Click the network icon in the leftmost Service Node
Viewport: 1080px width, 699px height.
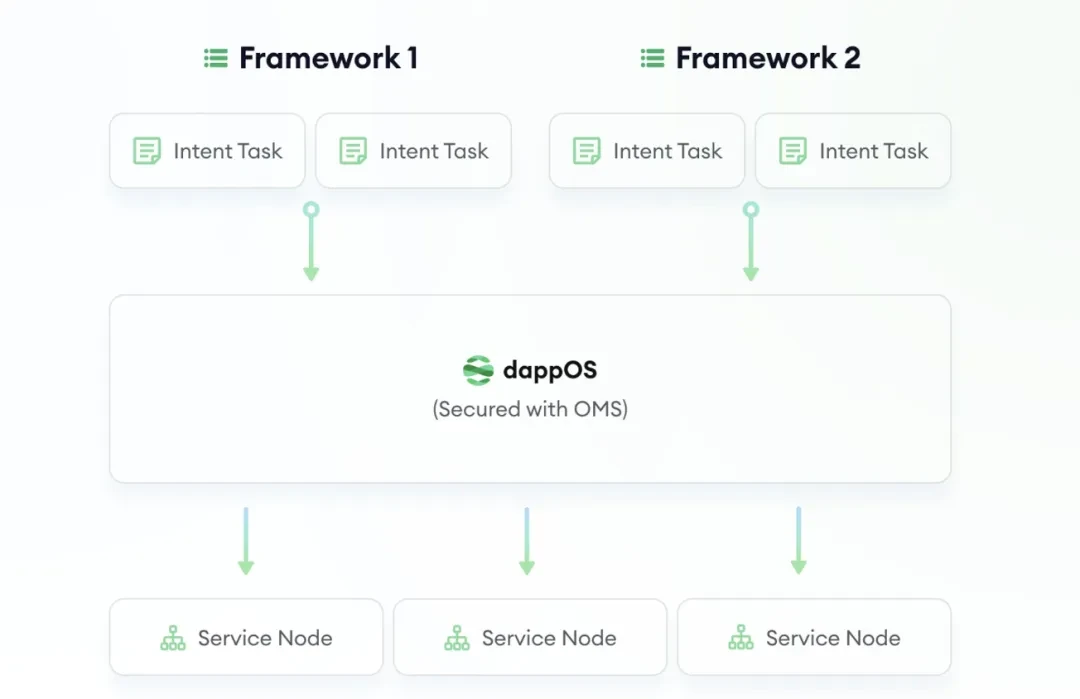[x=173, y=638]
